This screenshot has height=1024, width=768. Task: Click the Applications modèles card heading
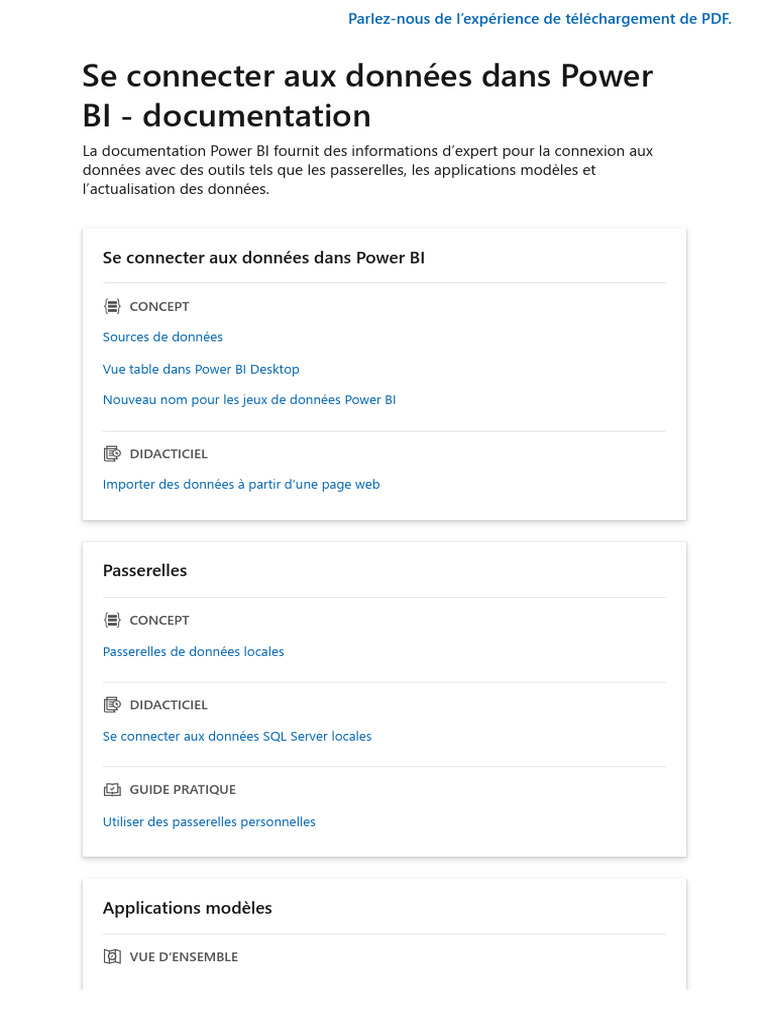click(187, 908)
